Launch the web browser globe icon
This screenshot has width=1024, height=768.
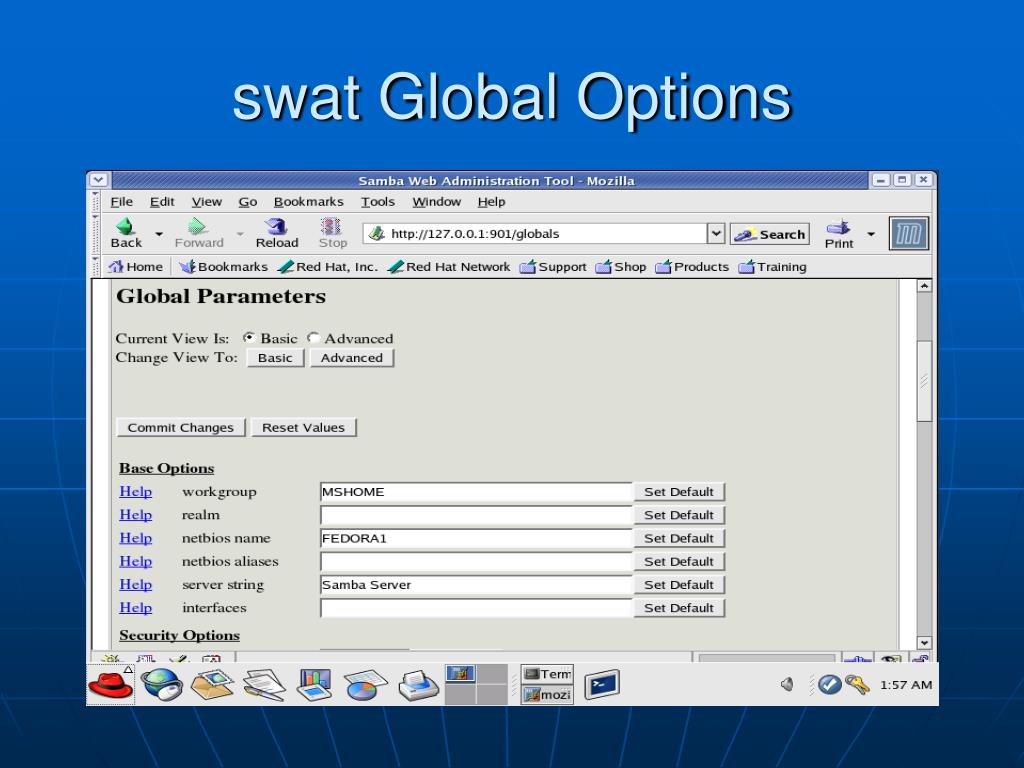tap(161, 684)
